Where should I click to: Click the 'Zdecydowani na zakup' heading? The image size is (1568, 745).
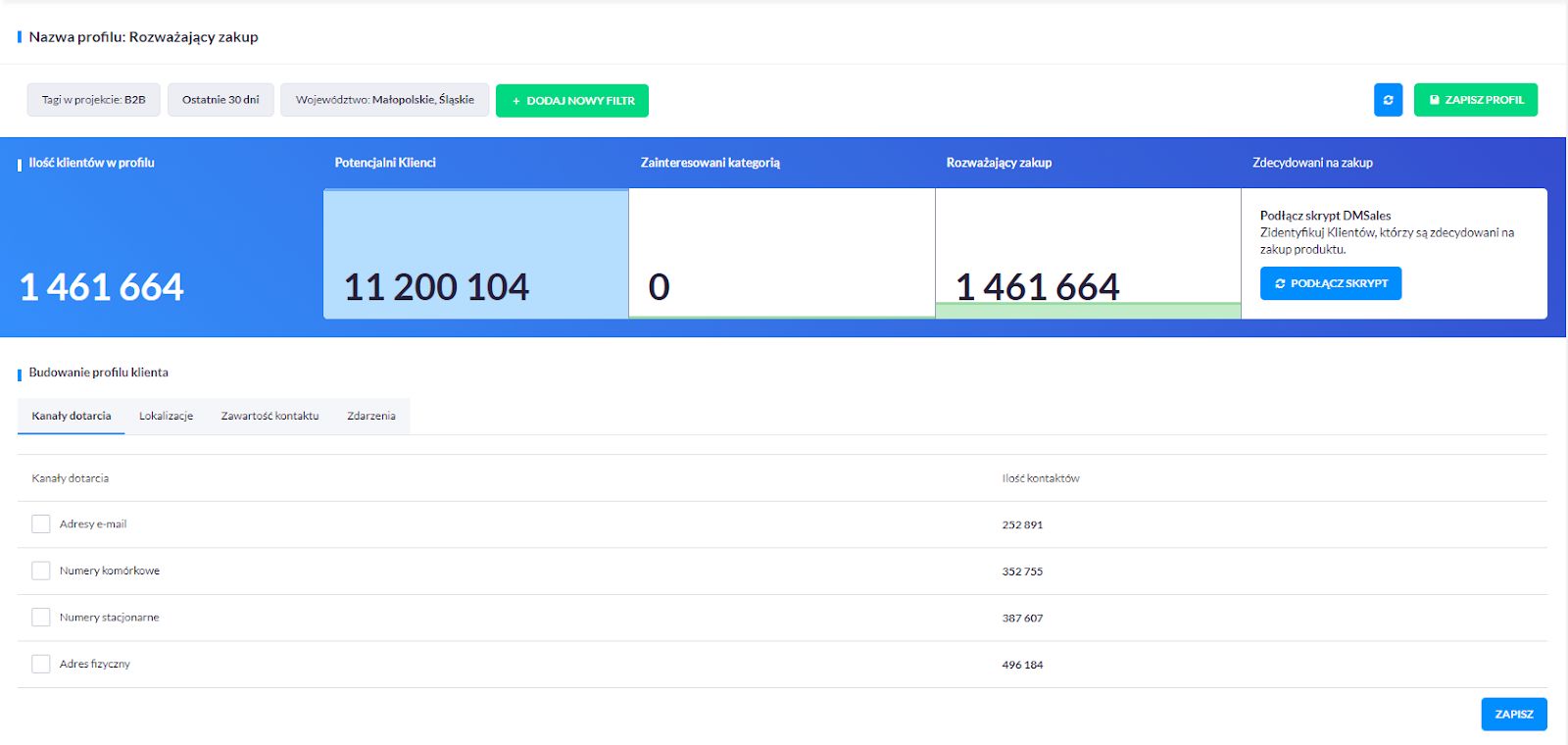coord(1312,163)
